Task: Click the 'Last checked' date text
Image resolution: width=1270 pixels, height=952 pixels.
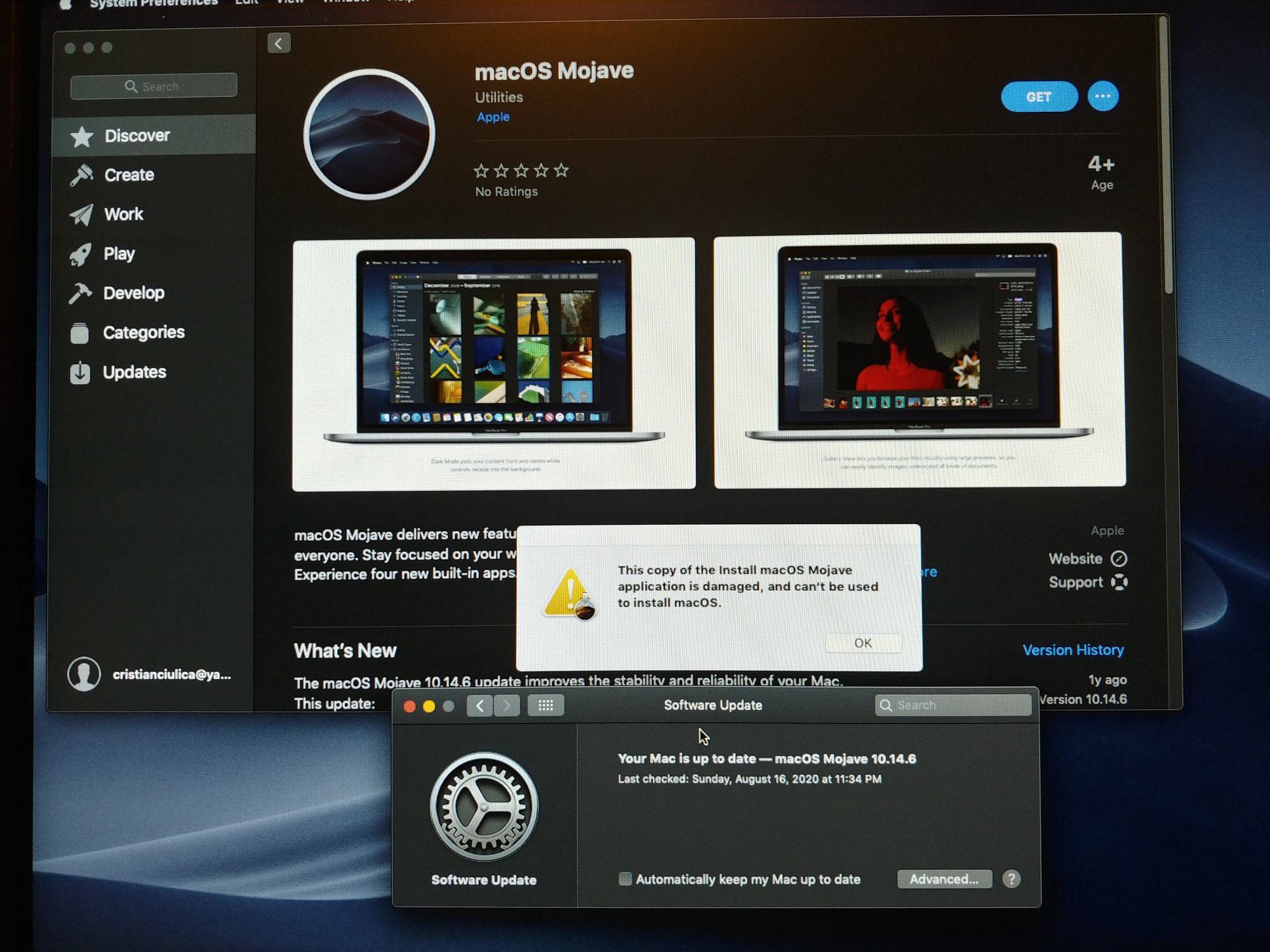Action: click(749, 779)
